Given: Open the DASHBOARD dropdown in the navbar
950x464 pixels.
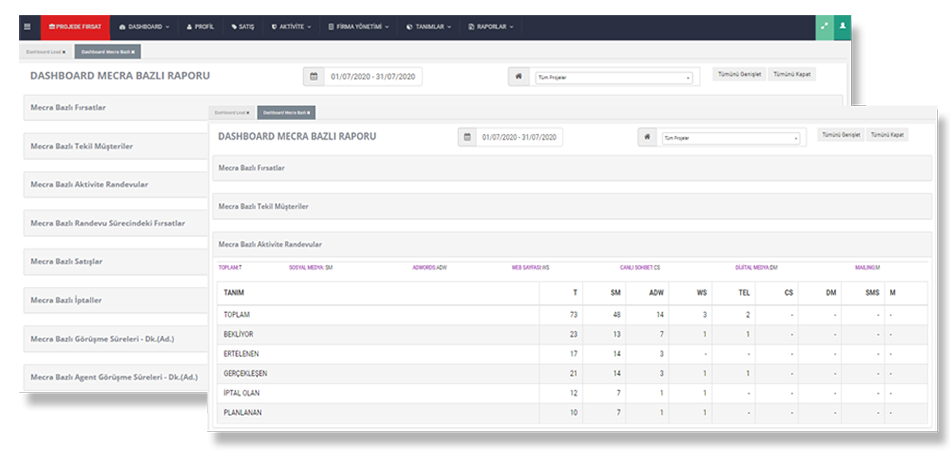Looking at the screenshot, I should click(144, 26).
